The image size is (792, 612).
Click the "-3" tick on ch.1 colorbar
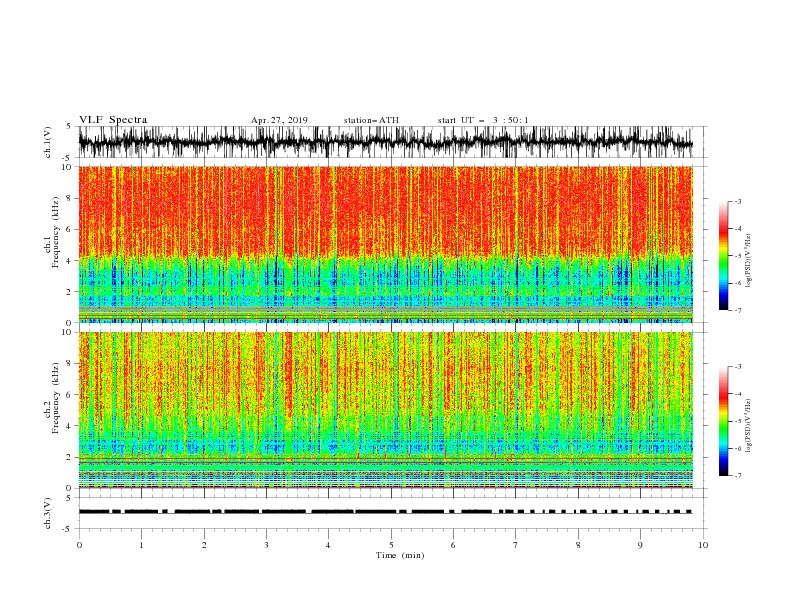(738, 201)
